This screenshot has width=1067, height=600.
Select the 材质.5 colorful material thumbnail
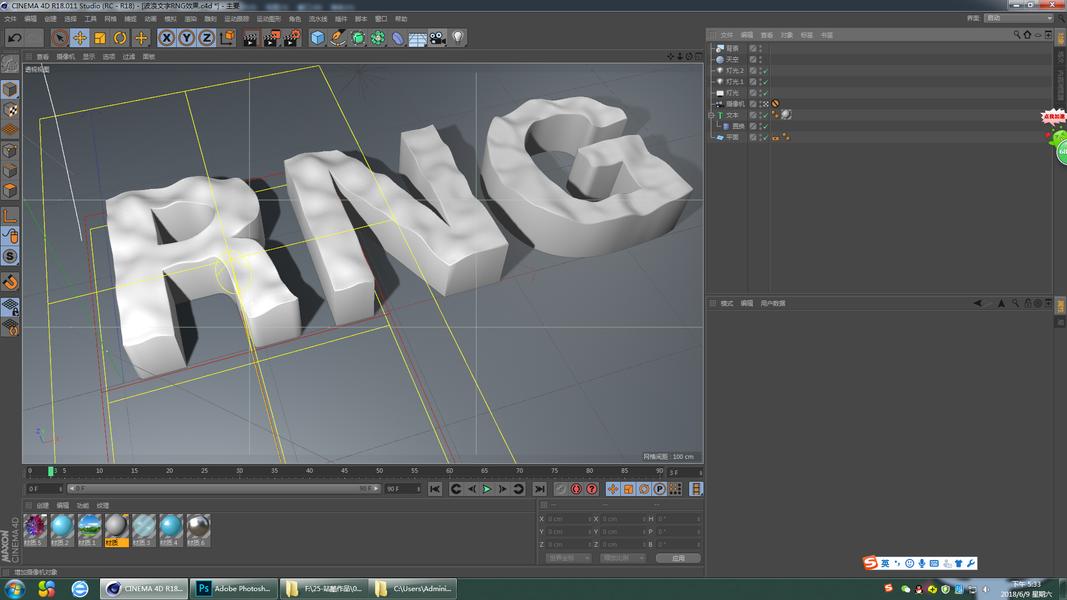coord(35,527)
